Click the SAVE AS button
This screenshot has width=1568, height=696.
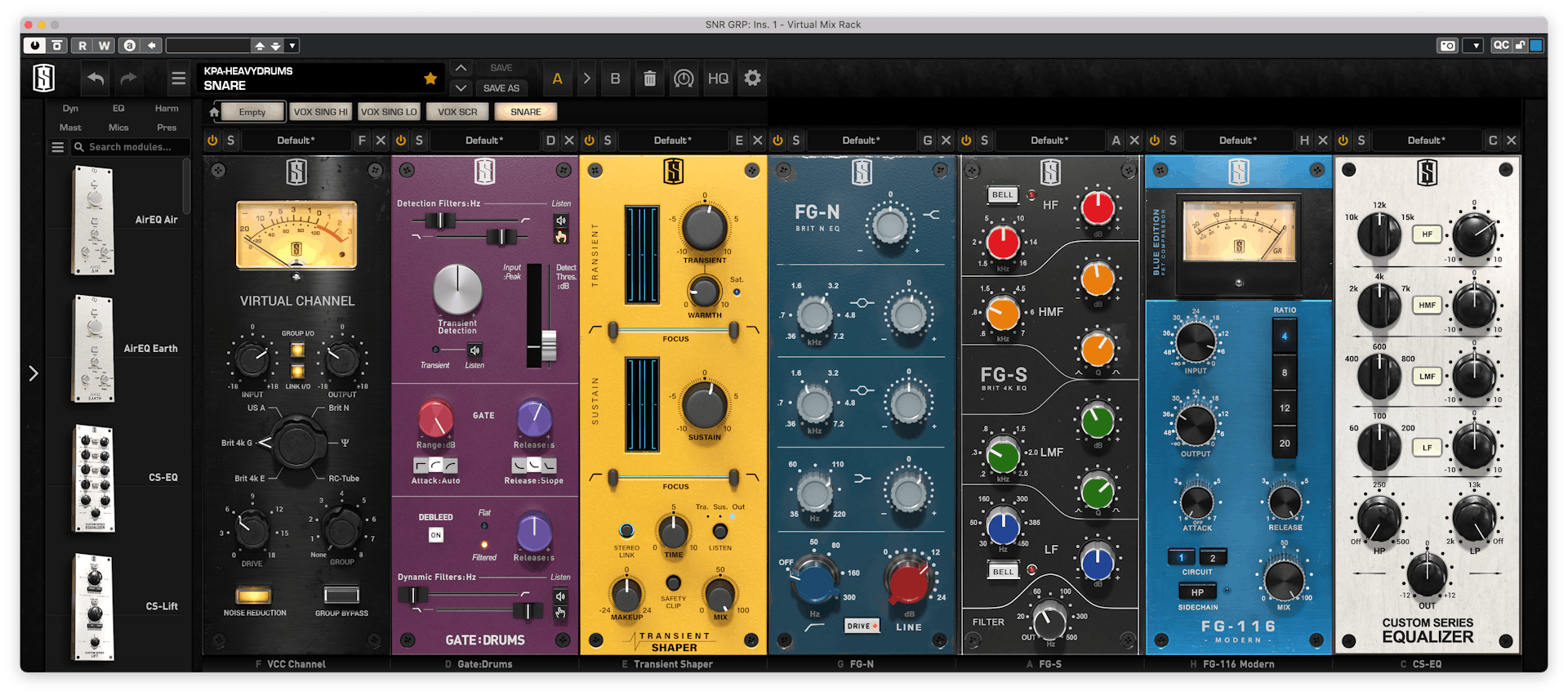[501, 87]
